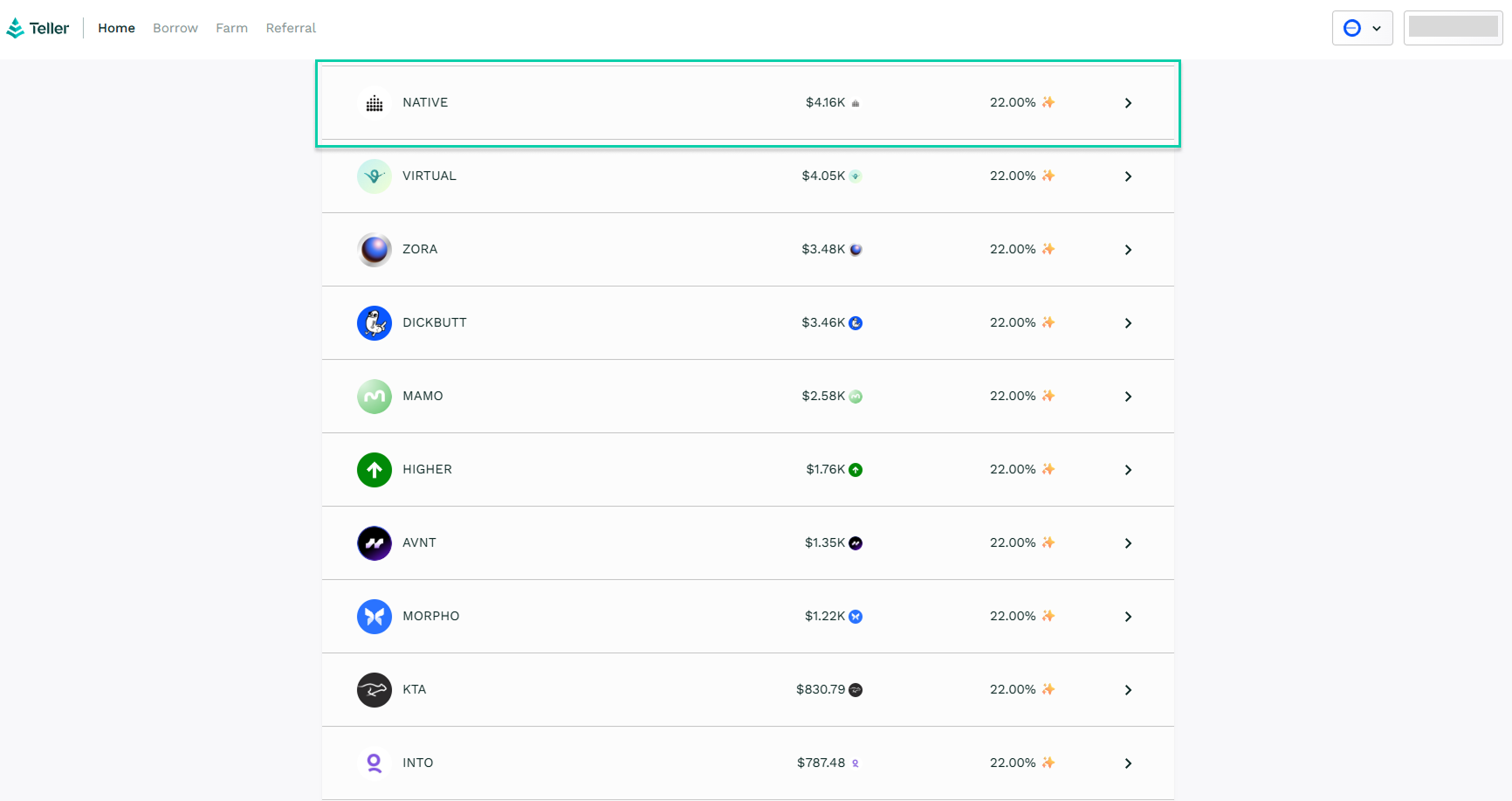Expand the NATIVE row chevron
Image resolution: width=1512 pixels, height=801 pixels.
(1128, 103)
